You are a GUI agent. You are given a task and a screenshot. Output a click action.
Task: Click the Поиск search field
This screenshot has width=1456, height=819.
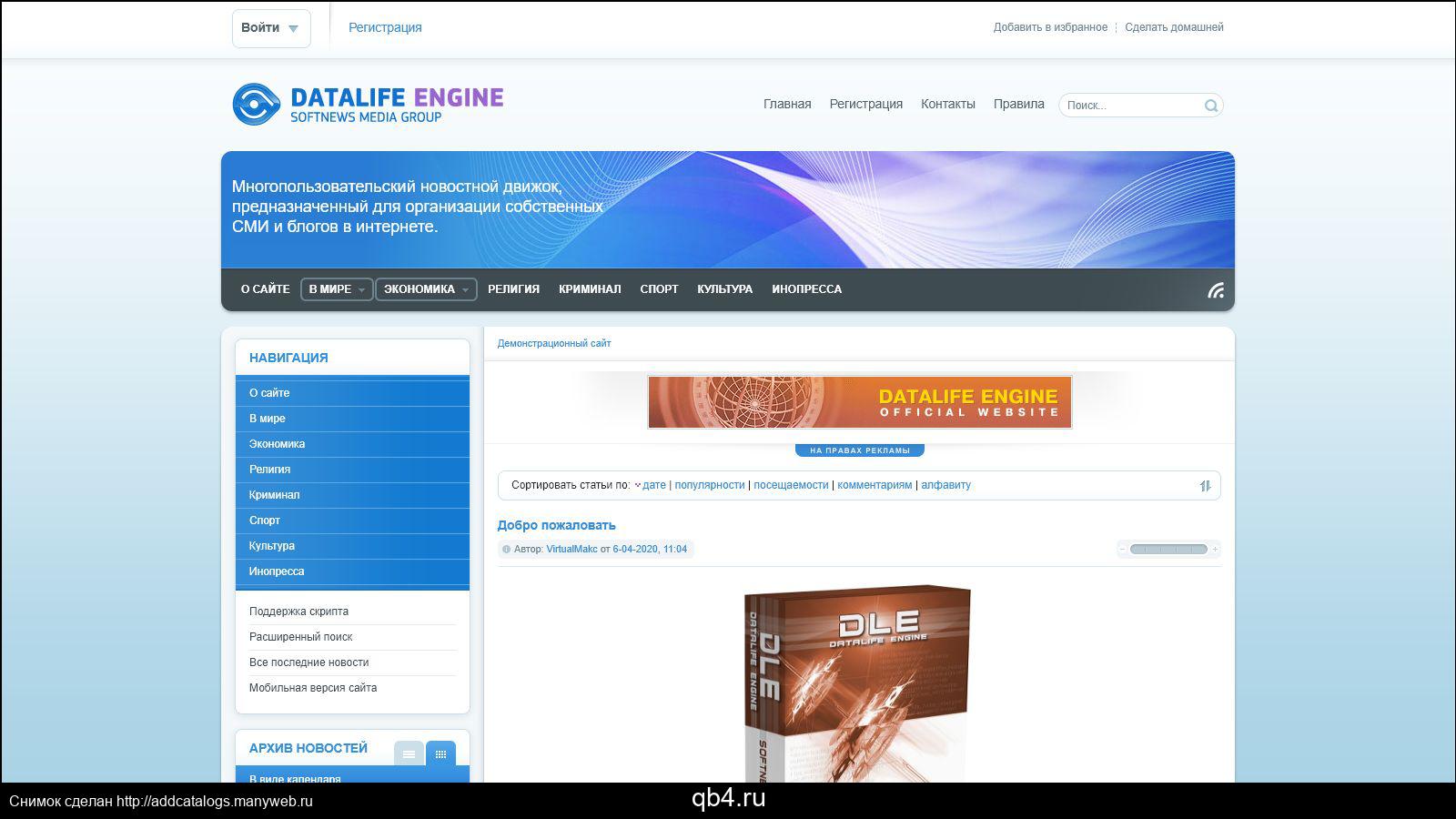1130,106
